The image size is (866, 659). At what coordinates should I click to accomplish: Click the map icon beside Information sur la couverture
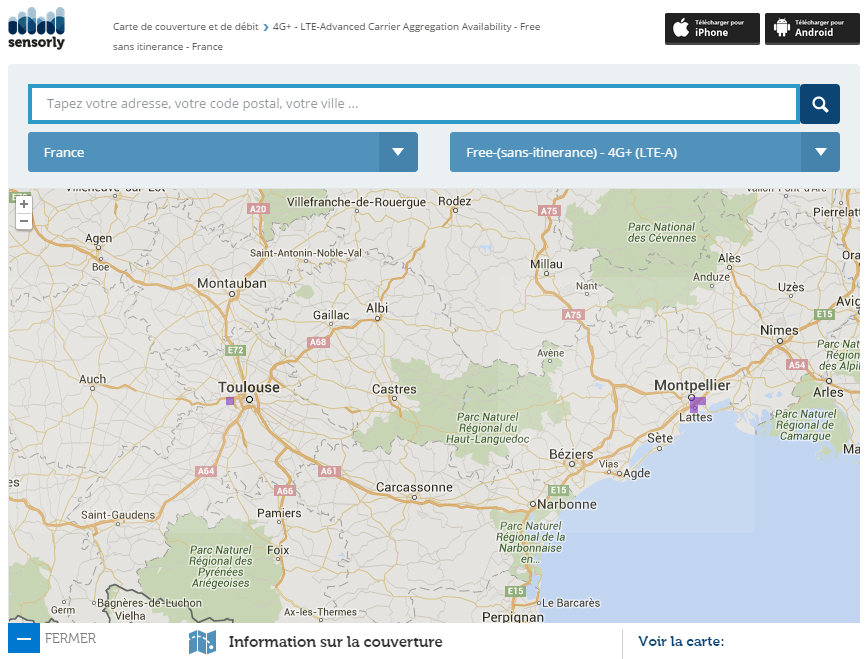203,642
